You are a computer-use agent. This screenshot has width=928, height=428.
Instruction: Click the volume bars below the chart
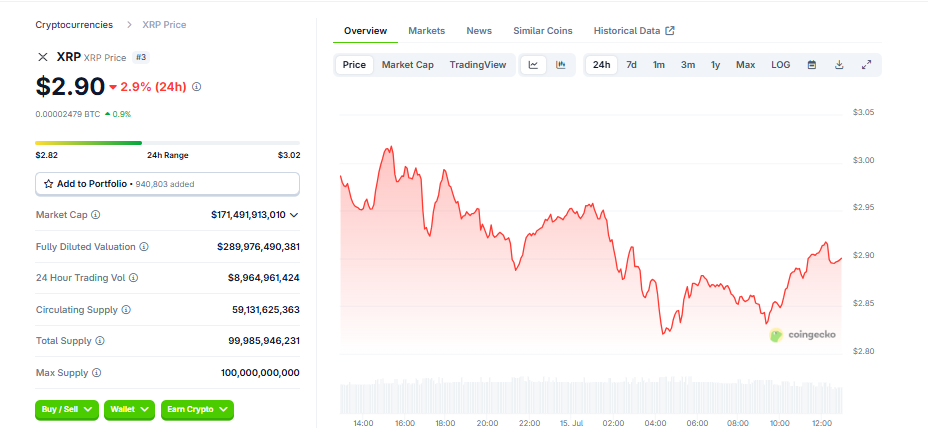(591, 395)
